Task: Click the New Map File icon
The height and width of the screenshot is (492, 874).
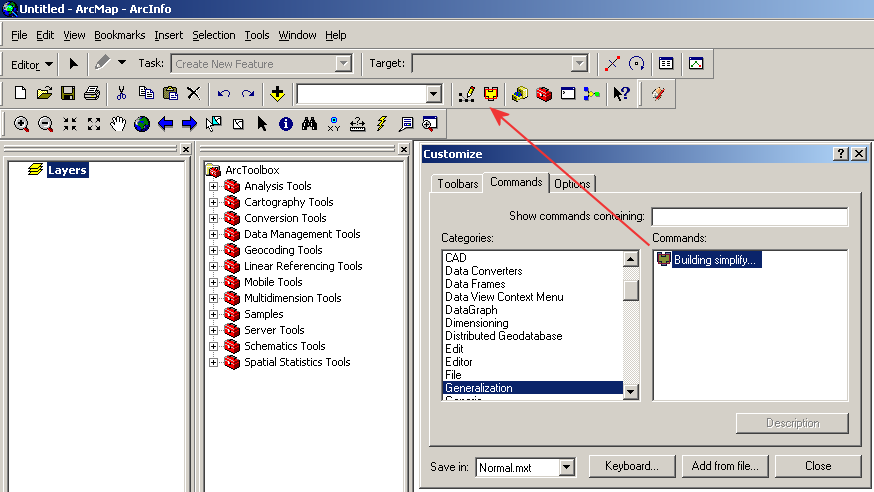Action: point(21,94)
